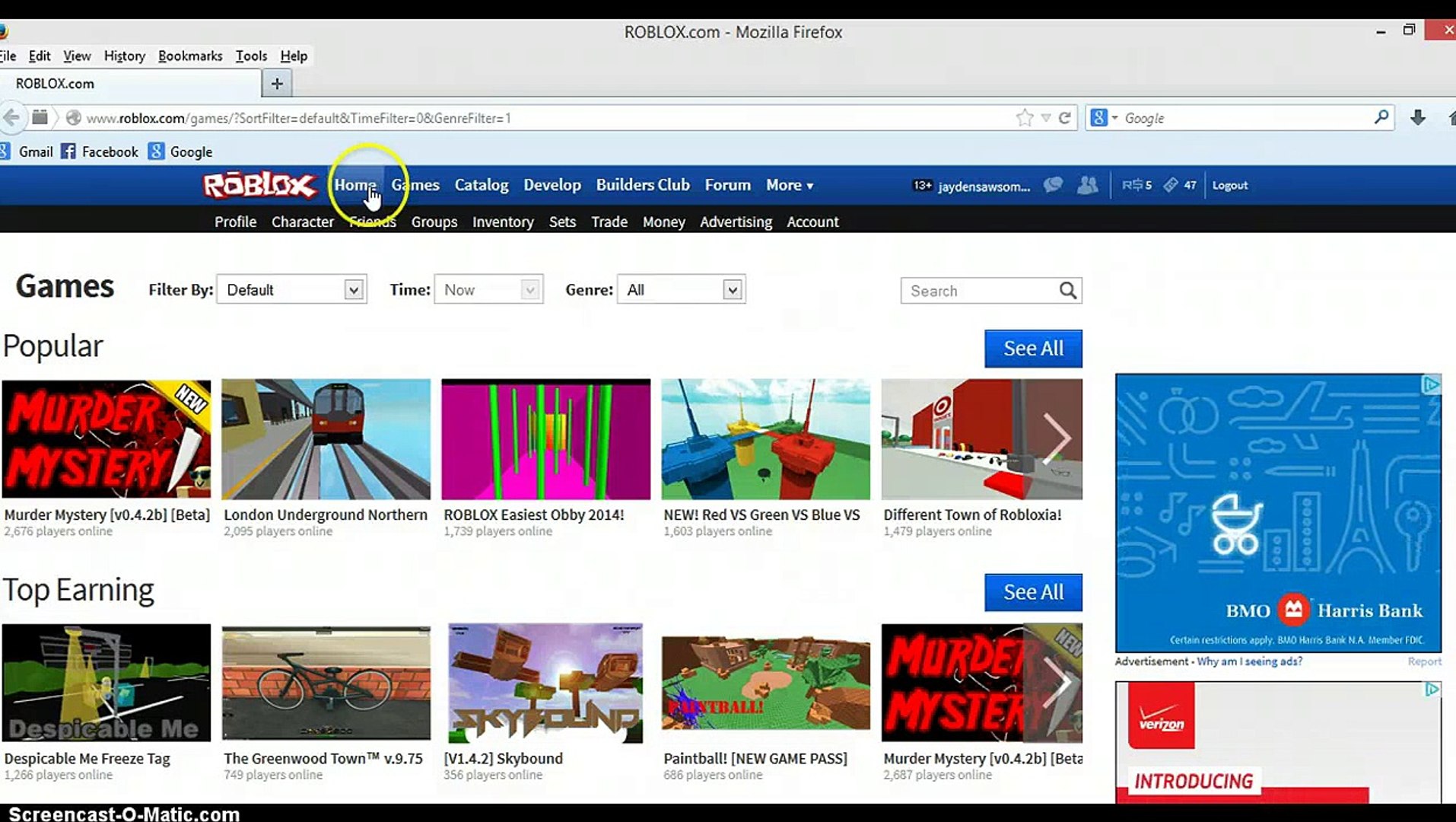Open the Paintball game thumbnail
This screenshot has width=1456, height=822.
tap(765, 683)
